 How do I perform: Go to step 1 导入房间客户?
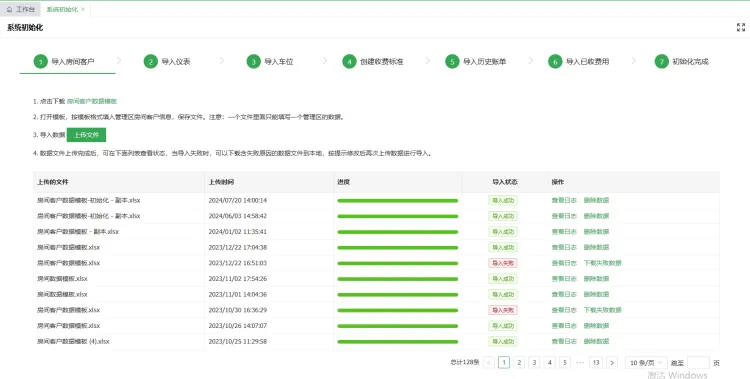pyautogui.click(x=64, y=62)
